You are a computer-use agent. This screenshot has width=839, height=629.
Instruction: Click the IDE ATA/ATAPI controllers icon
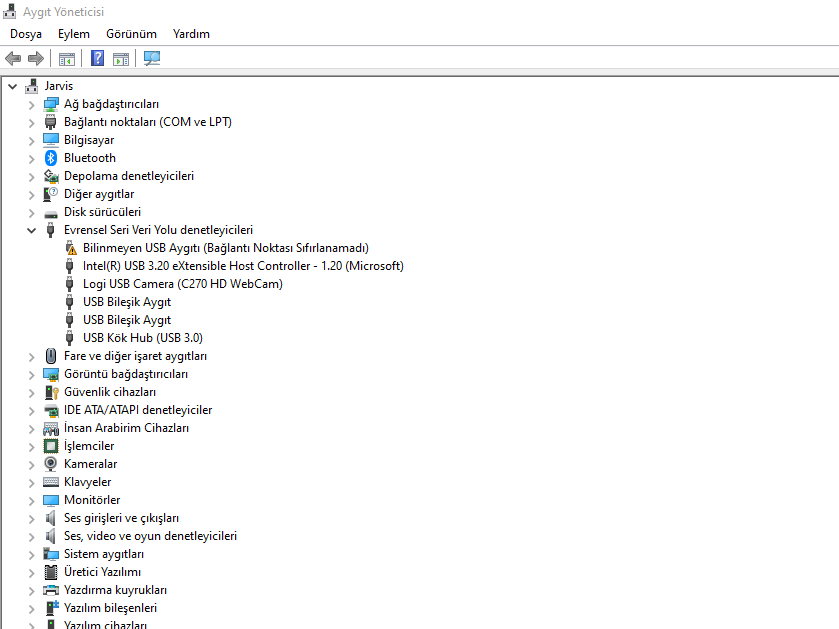51,410
